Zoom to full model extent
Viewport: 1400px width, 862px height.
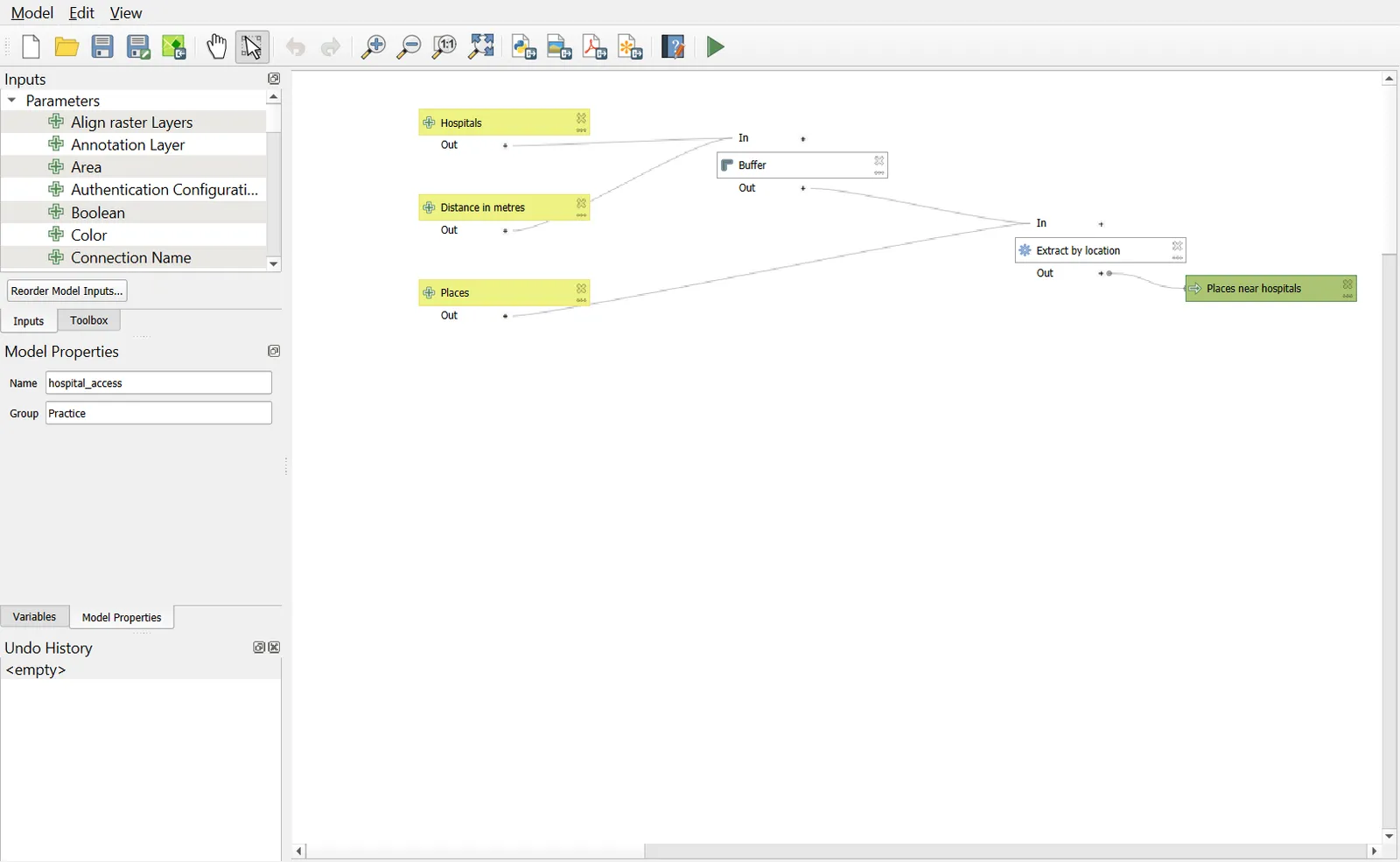[481, 47]
